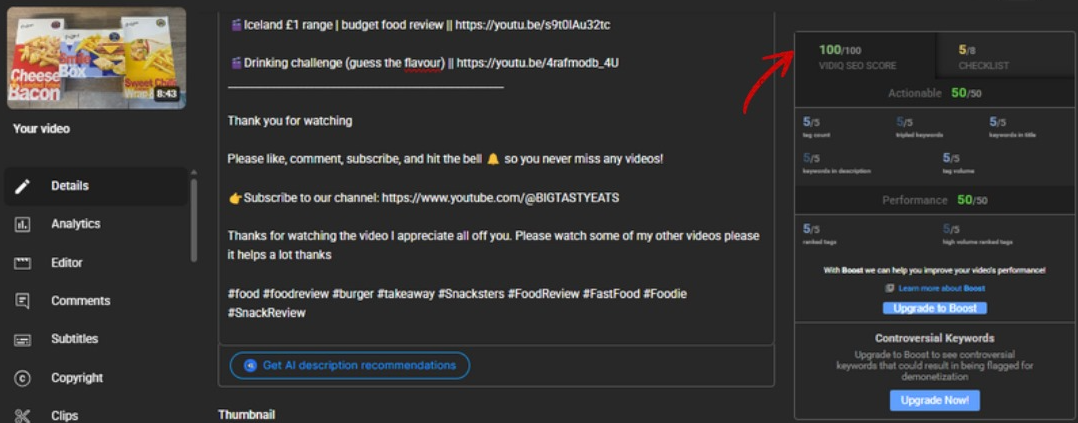Open Analytics via its chart icon
This screenshot has height=423, width=1078.
[x=22, y=225]
